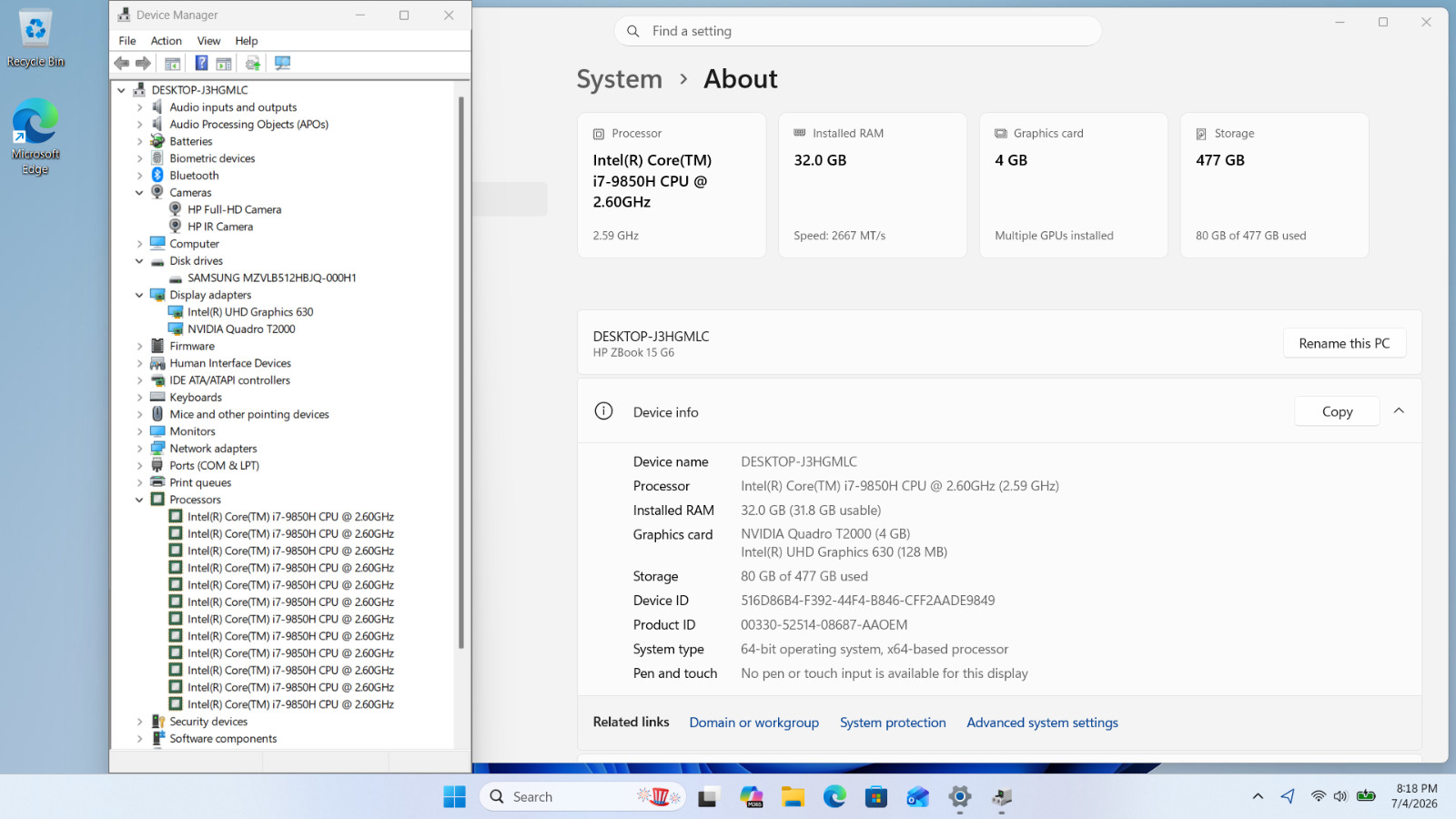Open the Windows Start menu
This screenshot has height=819, width=1456.
click(x=454, y=797)
